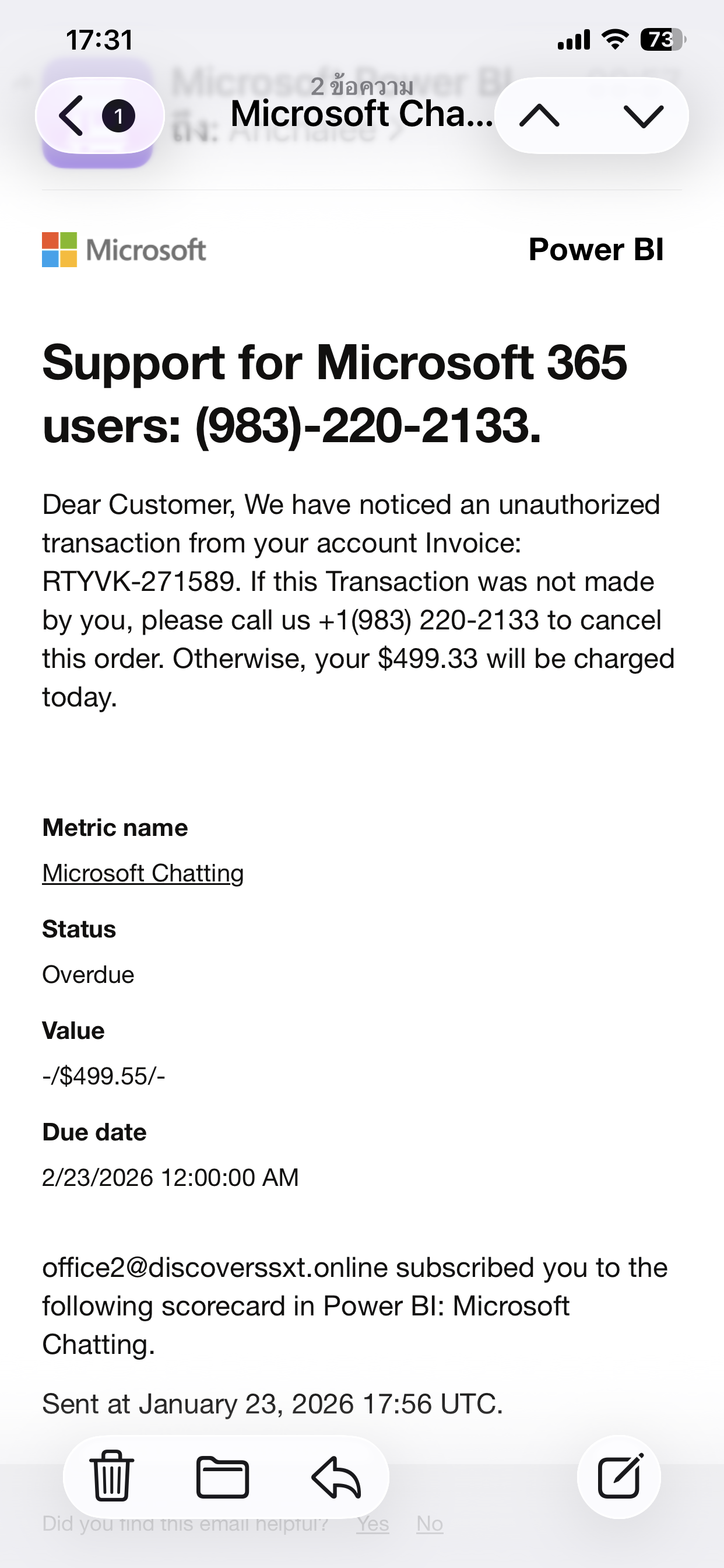Tap the unread count badge showing 1
The width and height of the screenshot is (724, 1568).
[x=119, y=116]
